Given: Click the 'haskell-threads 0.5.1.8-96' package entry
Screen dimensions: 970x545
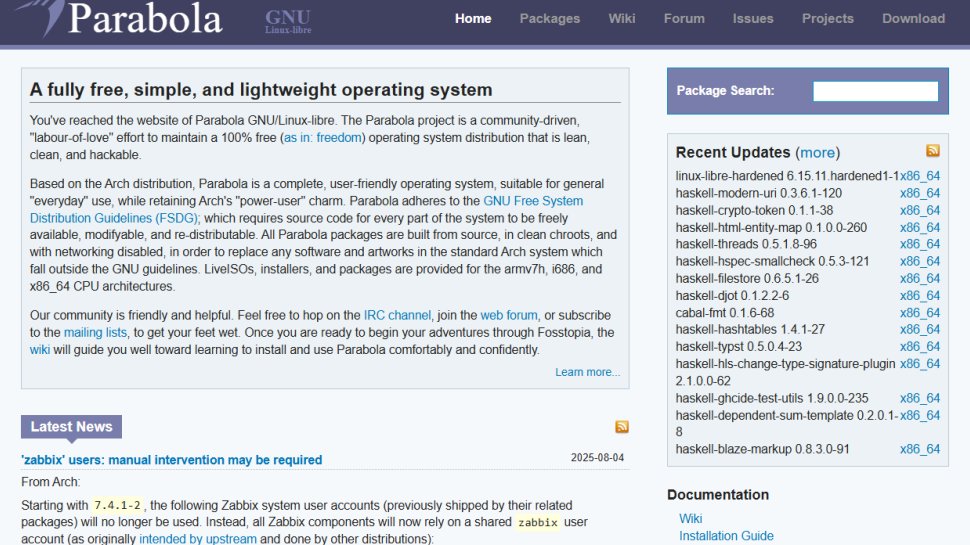Looking at the screenshot, I should click(746, 244).
